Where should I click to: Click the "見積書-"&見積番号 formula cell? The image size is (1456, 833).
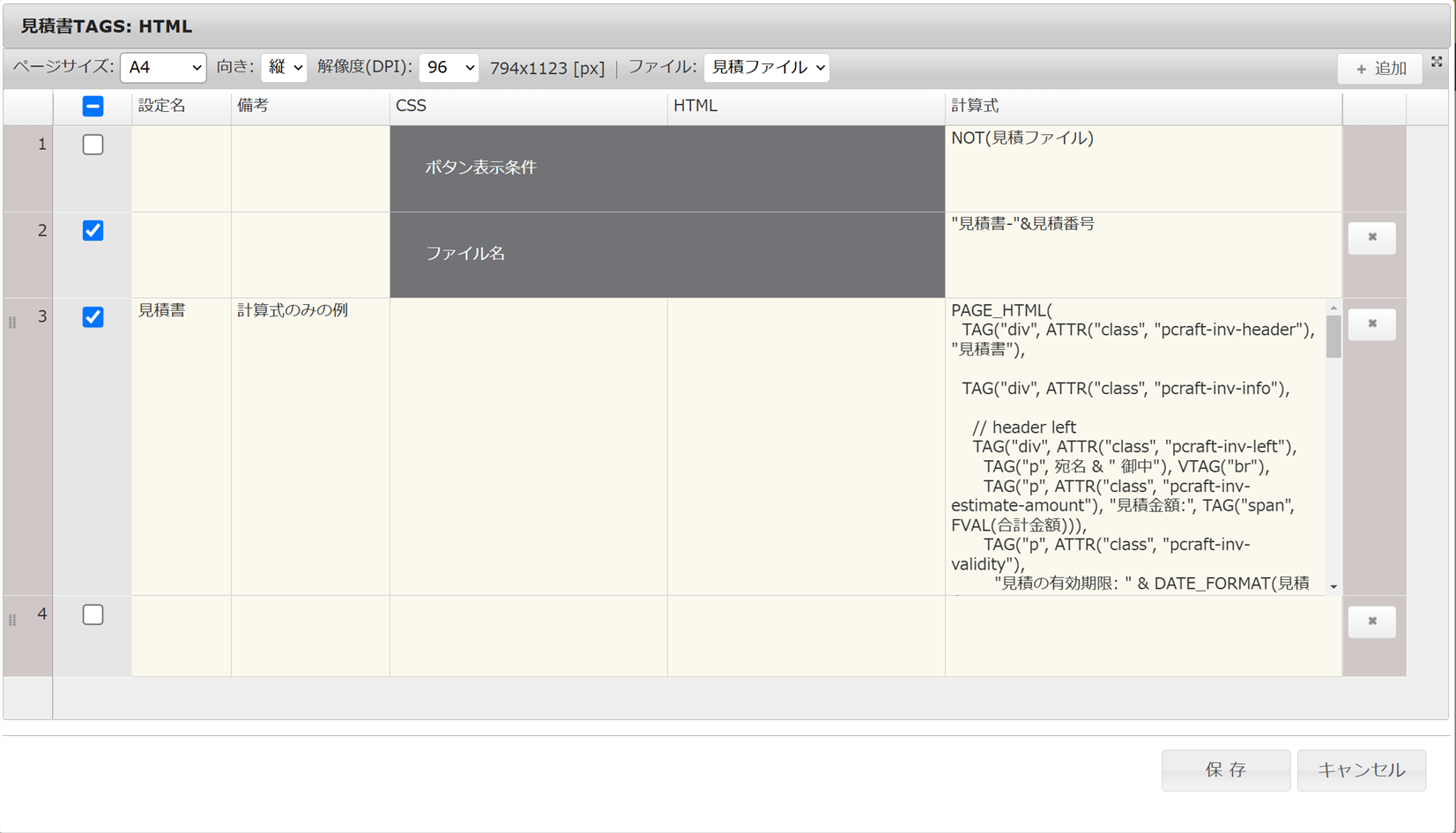click(1144, 255)
